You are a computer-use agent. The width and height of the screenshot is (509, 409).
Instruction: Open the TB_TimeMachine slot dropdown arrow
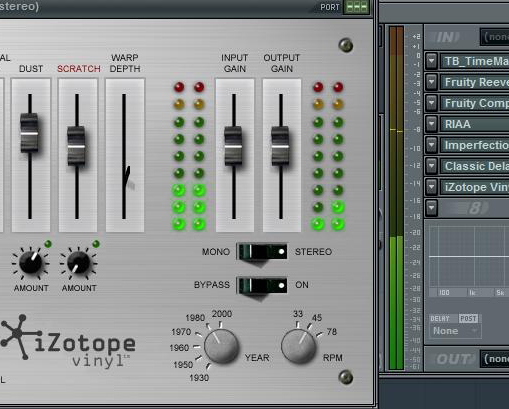tap(432, 61)
